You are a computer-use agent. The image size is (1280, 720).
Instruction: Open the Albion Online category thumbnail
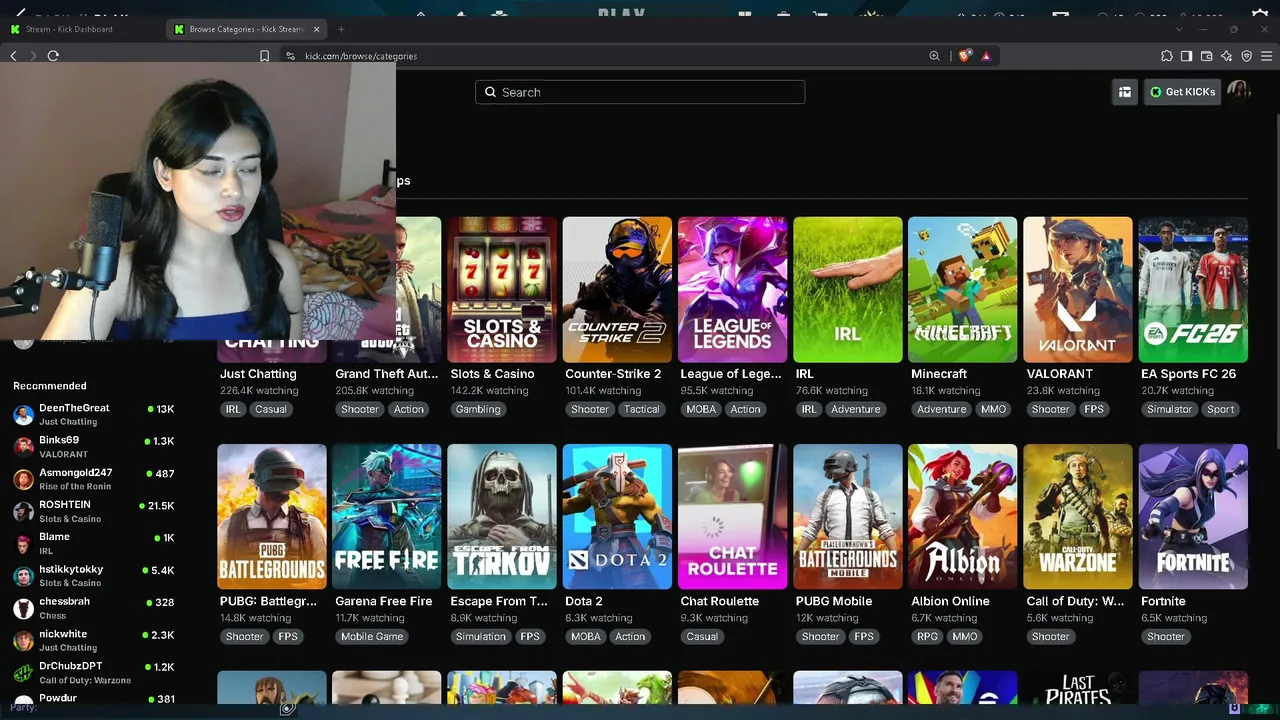[963, 517]
